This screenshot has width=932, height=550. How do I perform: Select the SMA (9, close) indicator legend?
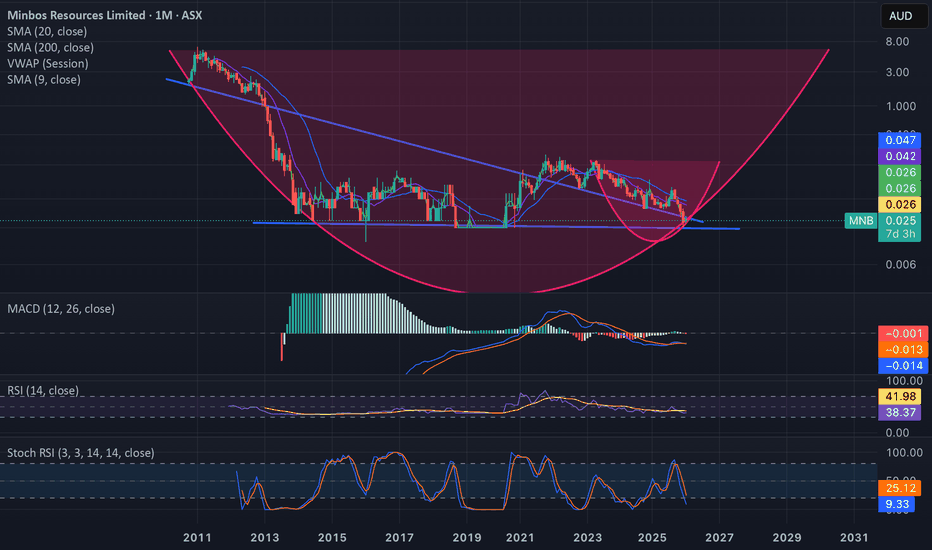click(x=46, y=78)
